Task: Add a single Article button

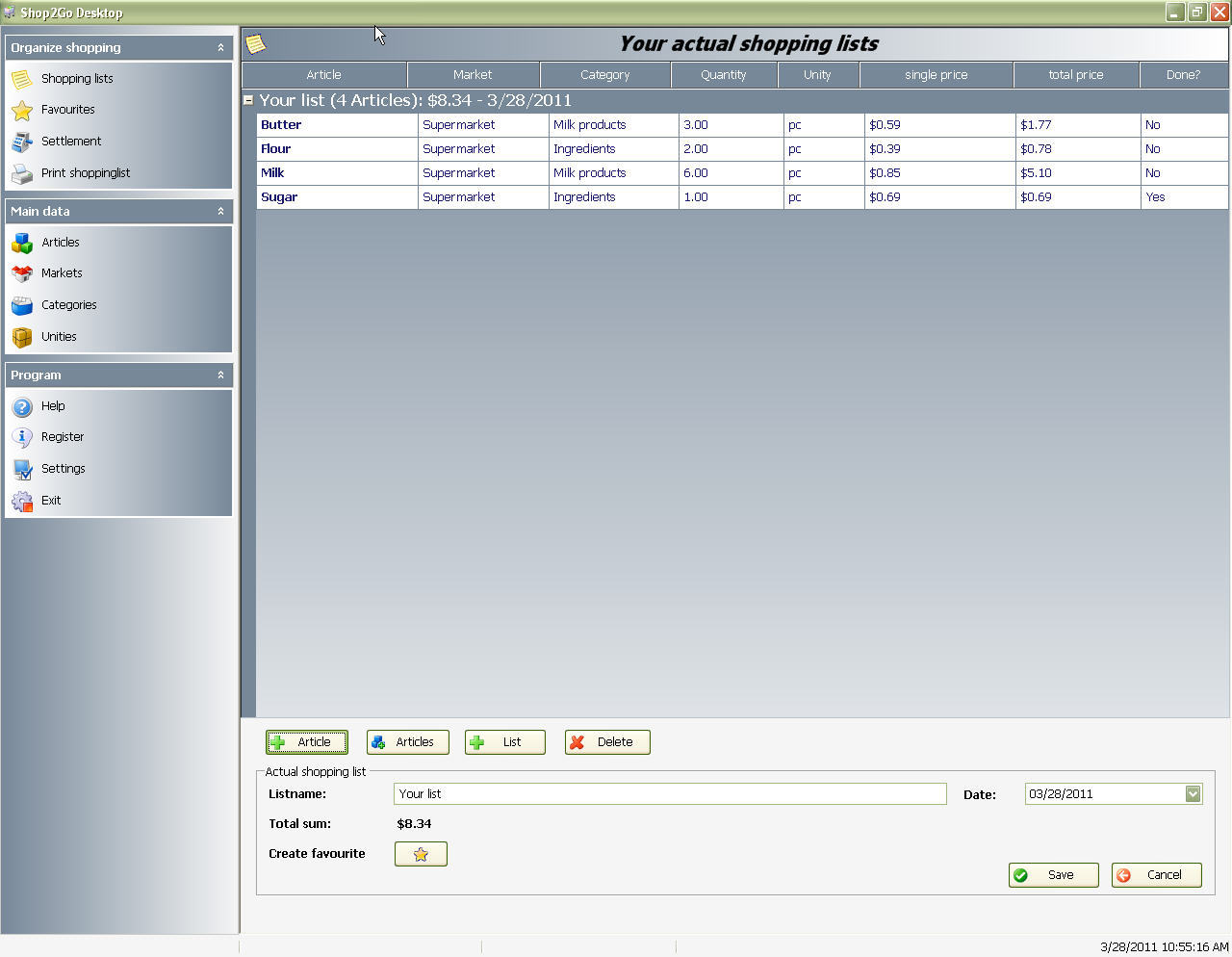Action: click(307, 742)
